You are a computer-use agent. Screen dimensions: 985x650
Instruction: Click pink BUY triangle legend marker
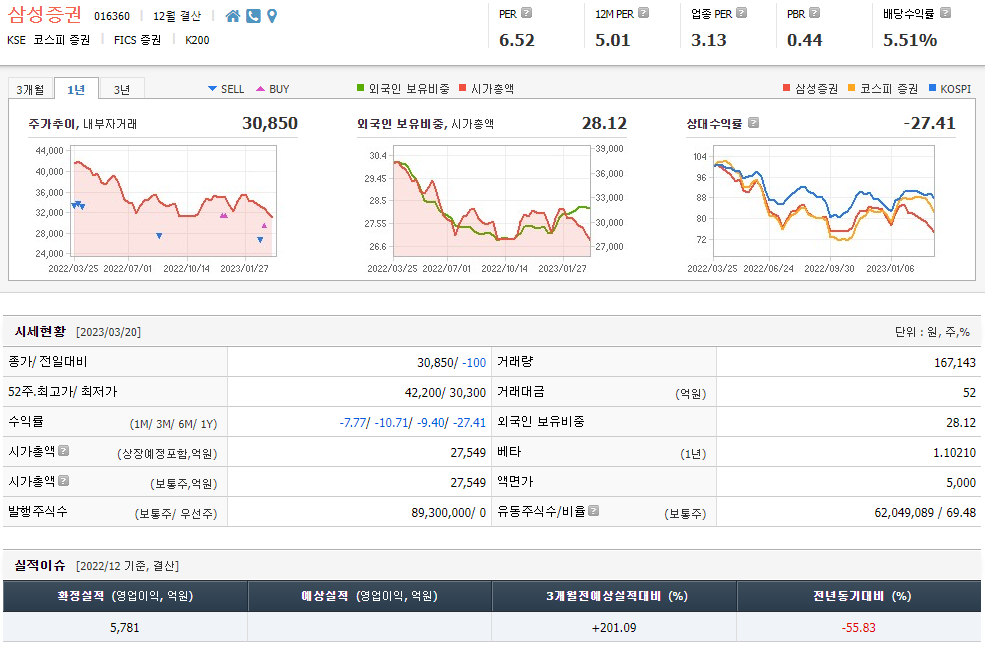click(x=260, y=89)
